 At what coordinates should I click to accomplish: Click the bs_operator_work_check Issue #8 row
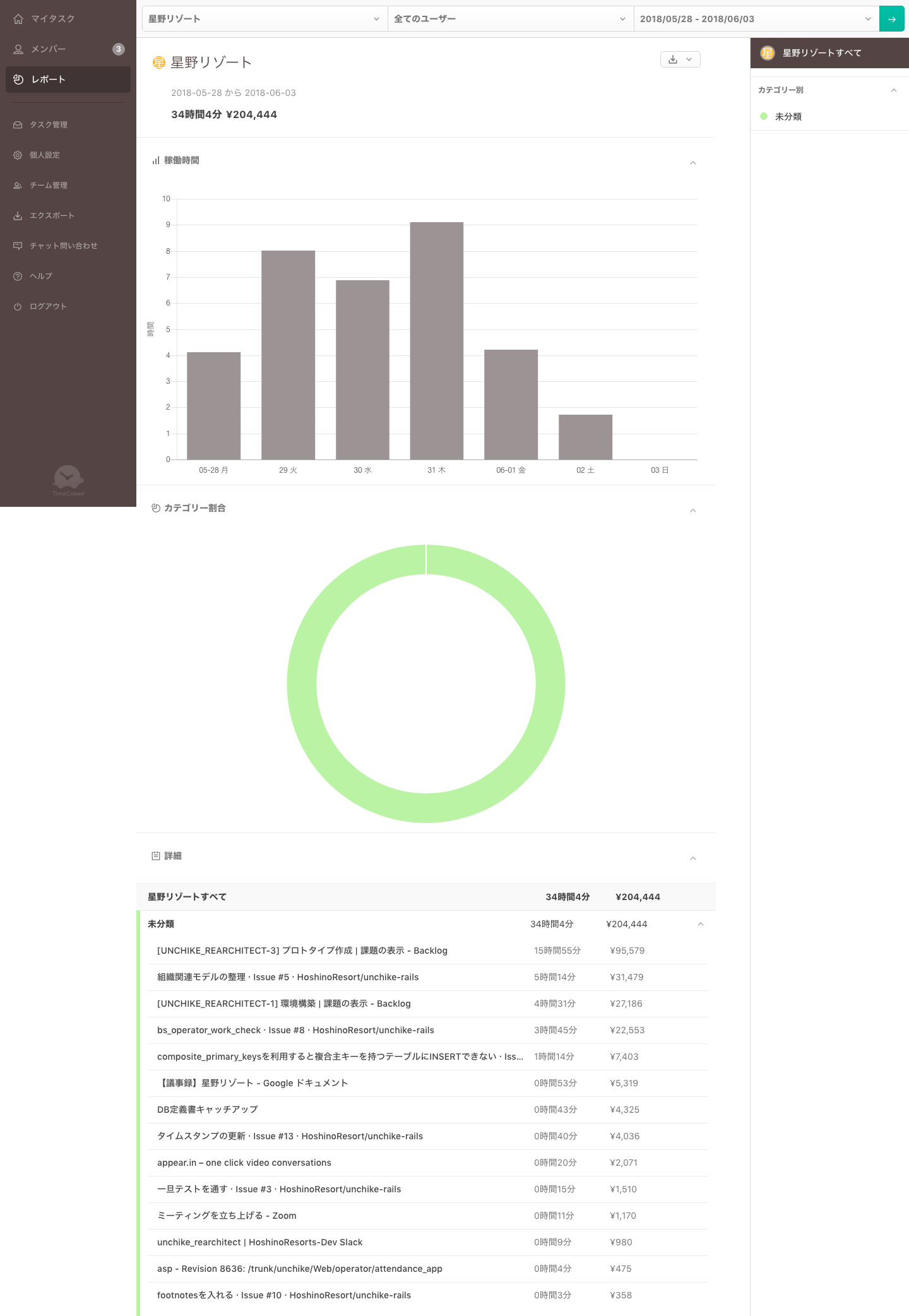tap(428, 1030)
